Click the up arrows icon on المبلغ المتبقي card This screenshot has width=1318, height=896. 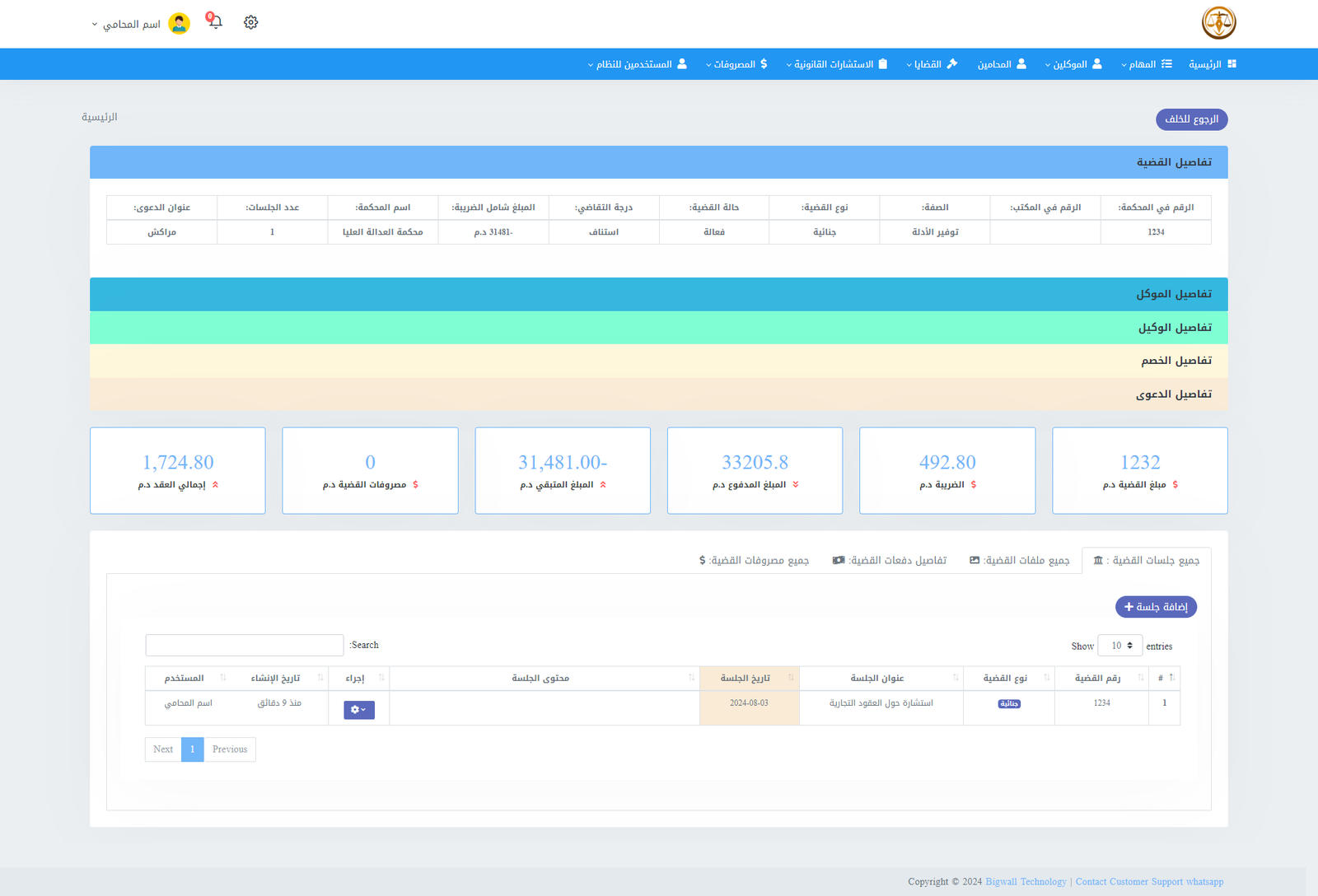603,485
